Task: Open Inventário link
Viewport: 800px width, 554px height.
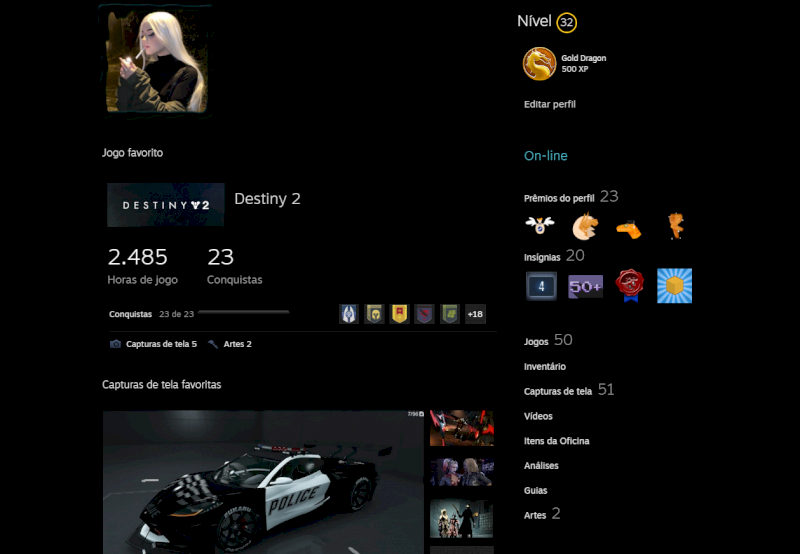Action: pyautogui.click(x=544, y=366)
